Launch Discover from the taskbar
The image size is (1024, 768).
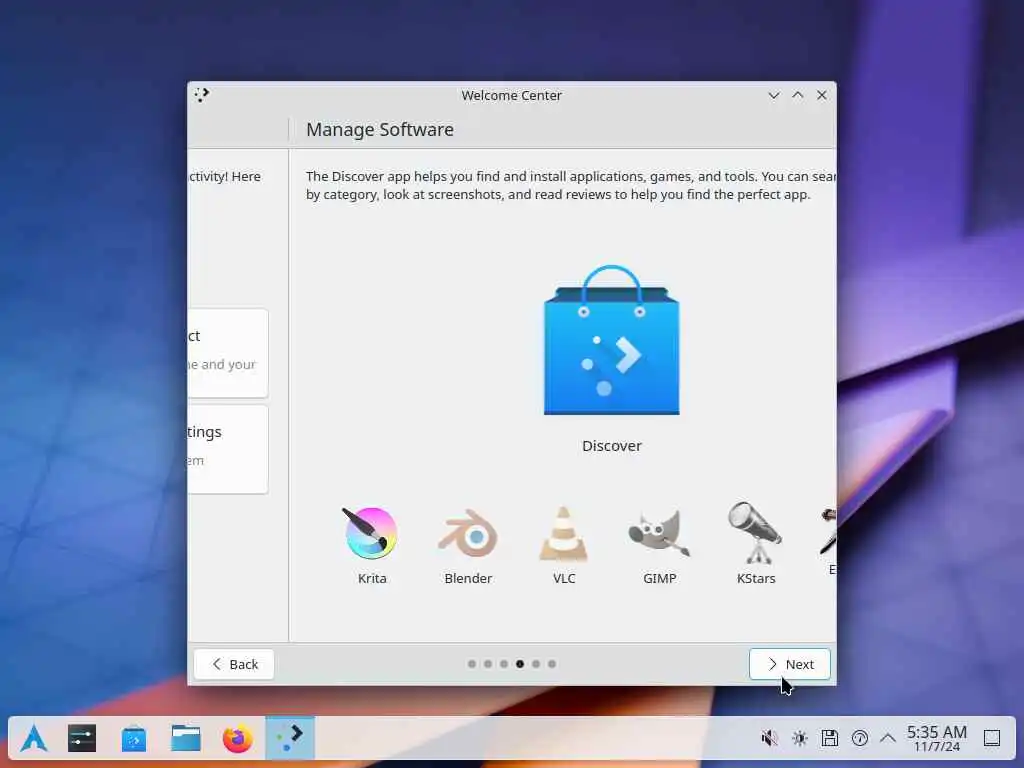point(134,739)
